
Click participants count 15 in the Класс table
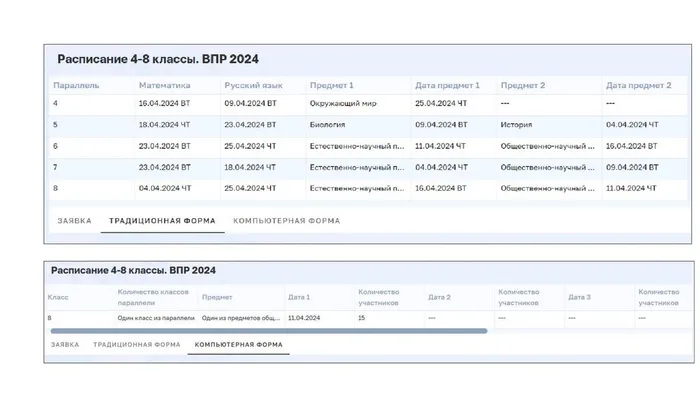pyautogui.click(x=361, y=318)
